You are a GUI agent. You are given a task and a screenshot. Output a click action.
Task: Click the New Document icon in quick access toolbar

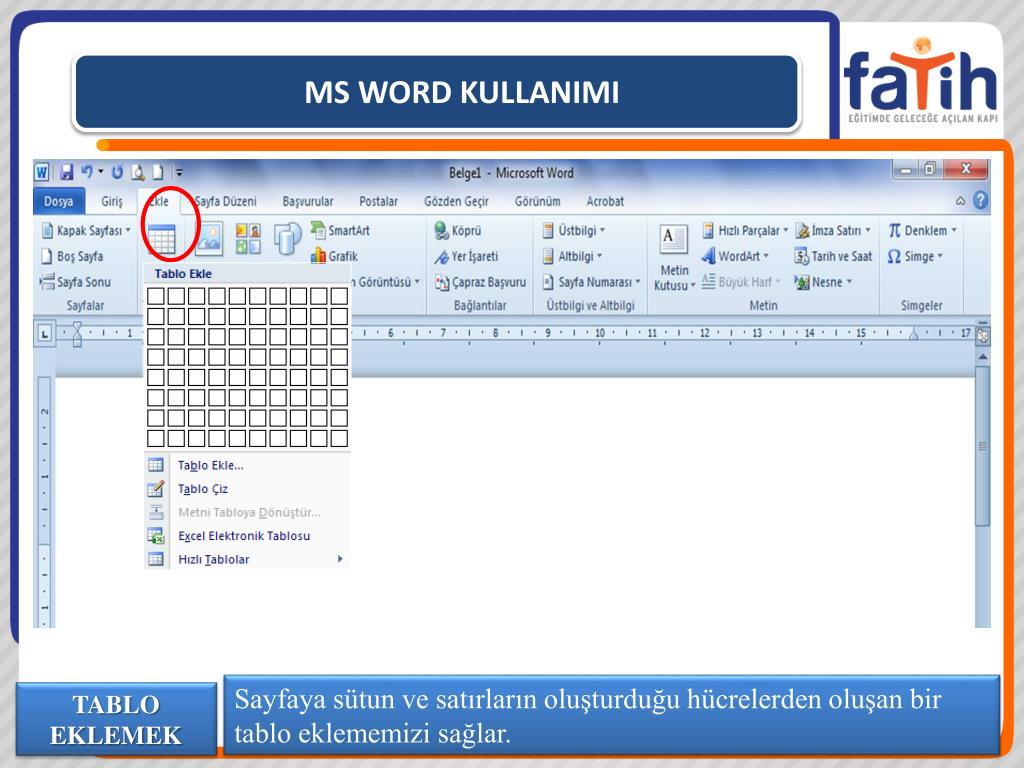click(158, 172)
